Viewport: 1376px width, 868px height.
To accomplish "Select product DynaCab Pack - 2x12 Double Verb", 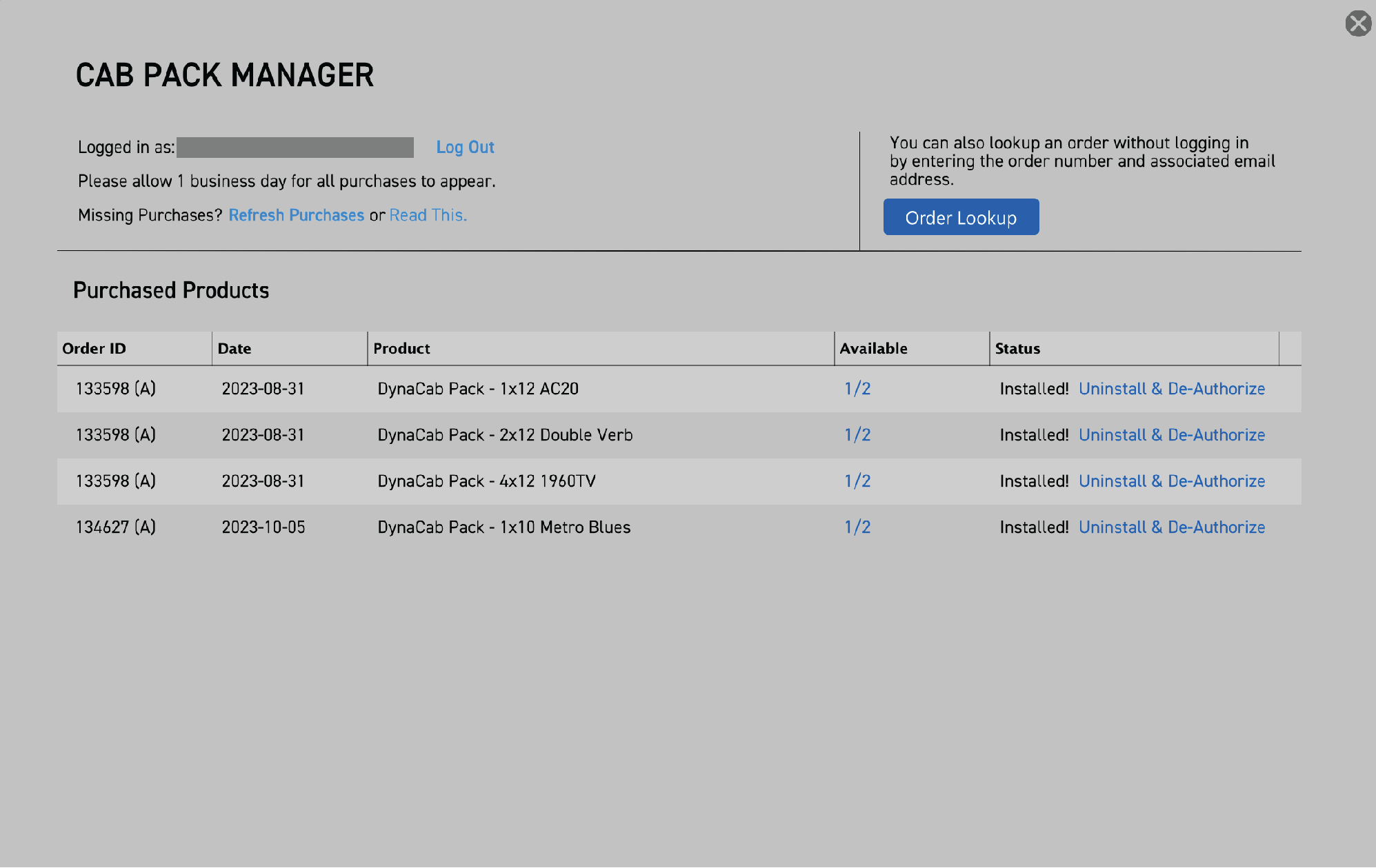I will pos(505,435).
